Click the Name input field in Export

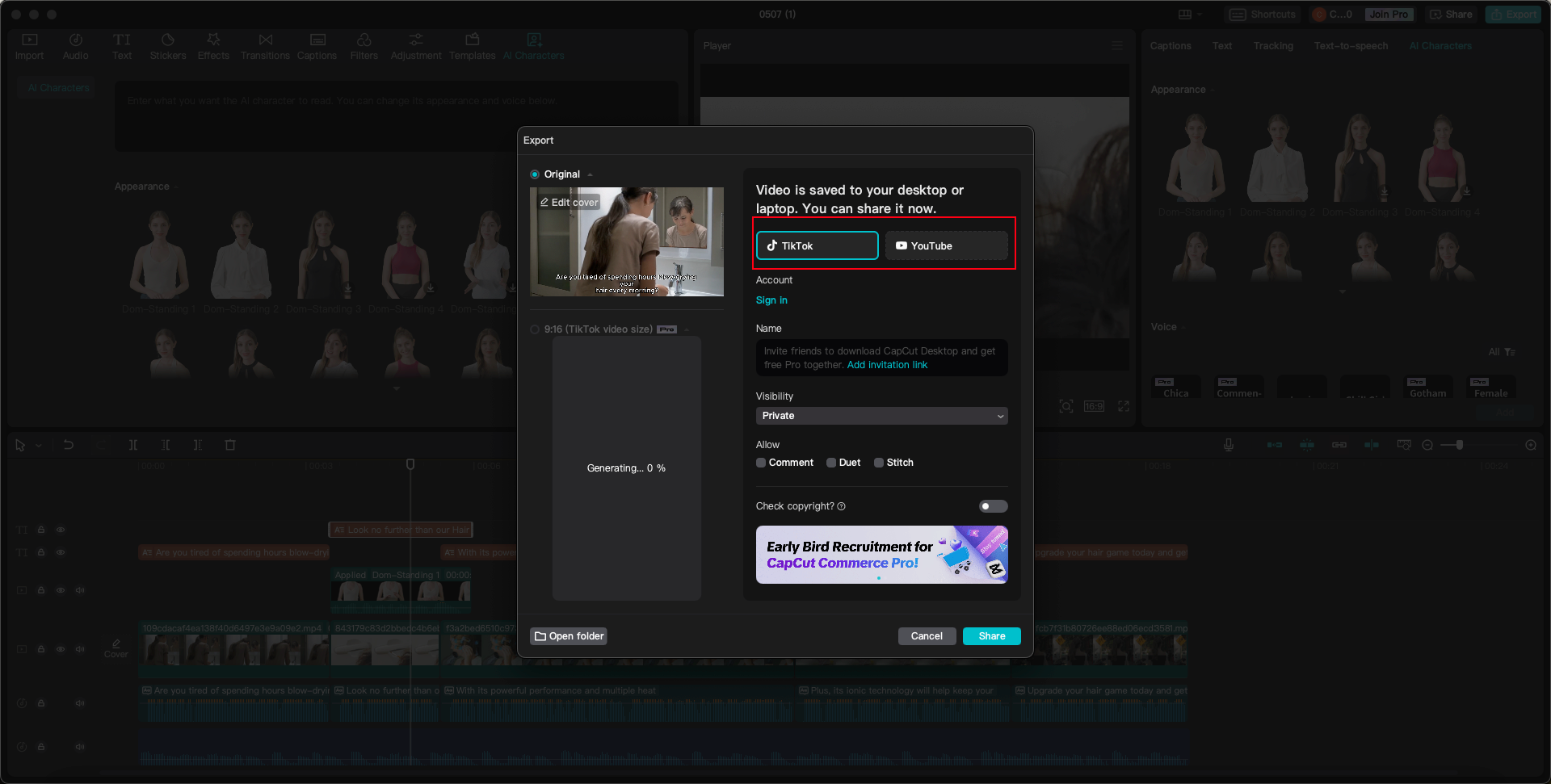pyautogui.click(x=881, y=358)
